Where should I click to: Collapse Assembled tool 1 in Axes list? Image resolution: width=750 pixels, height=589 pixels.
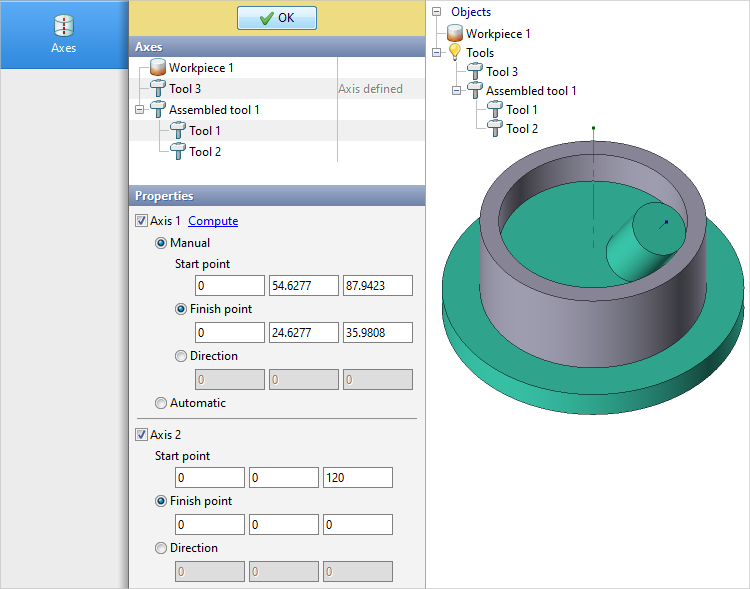coord(139,110)
